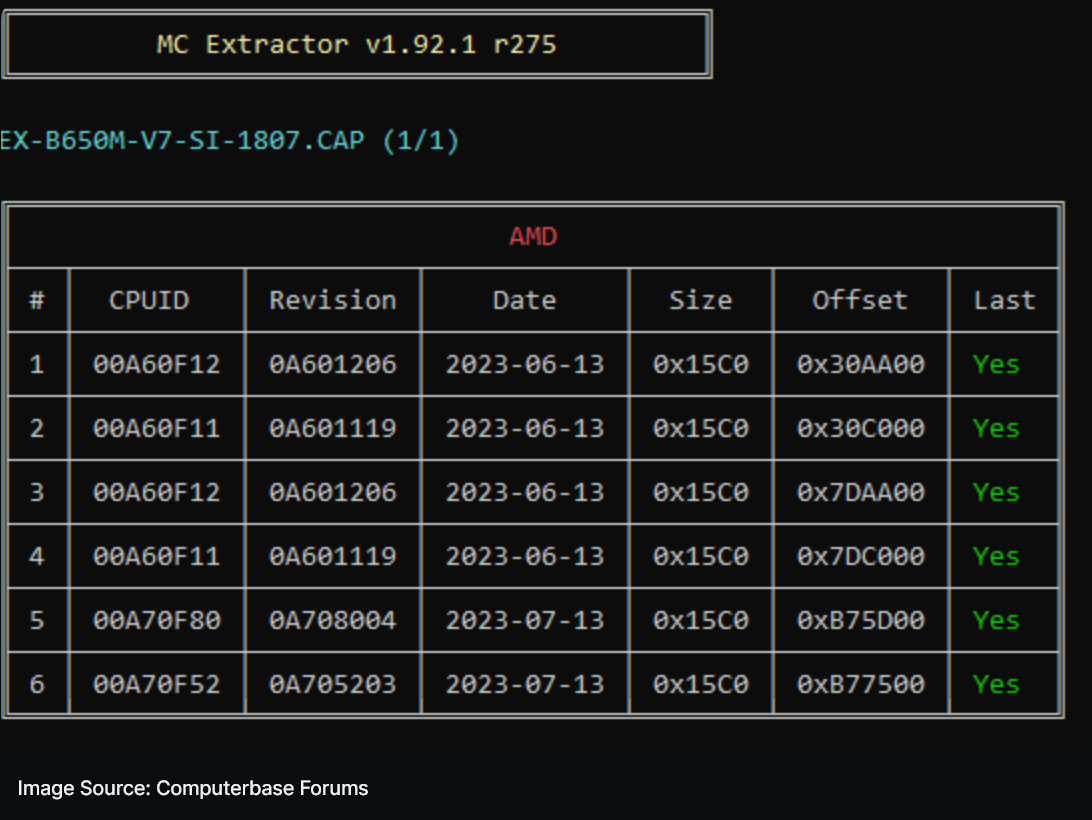Viewport: 1092px width, 820px height.
Task: Click the Size column header
Action: pos(701,300)
